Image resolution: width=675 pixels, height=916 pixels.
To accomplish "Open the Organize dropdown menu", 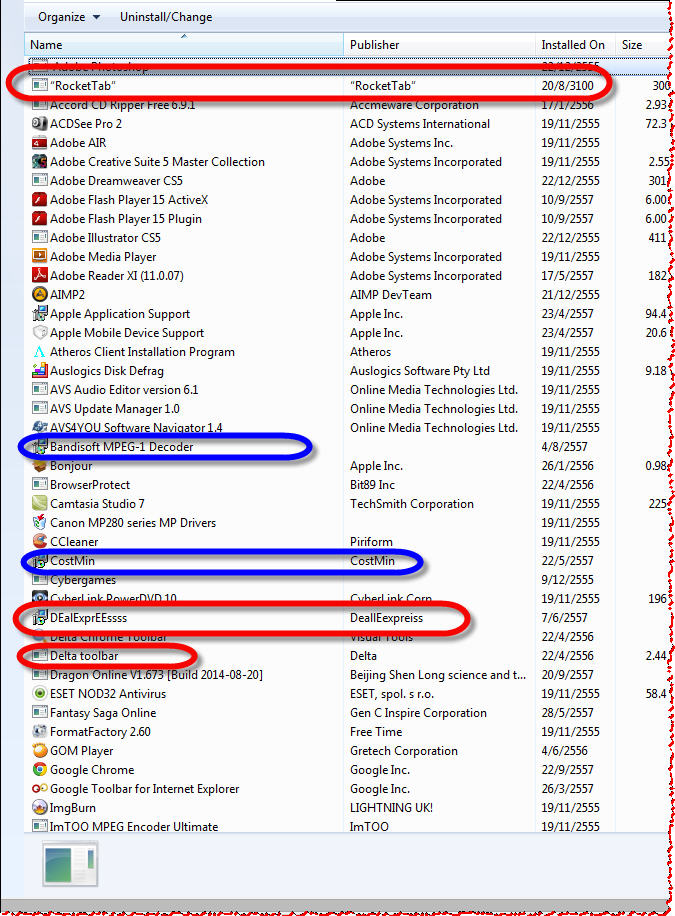I will click(x=68, y=17).
